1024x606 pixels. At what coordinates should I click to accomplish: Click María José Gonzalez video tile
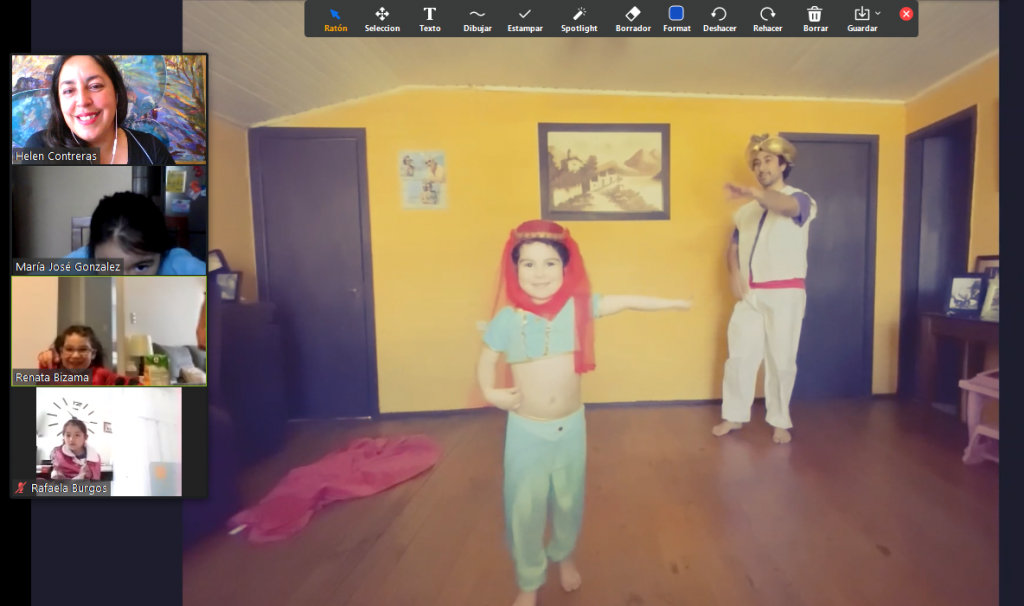(x=109, y=218)
